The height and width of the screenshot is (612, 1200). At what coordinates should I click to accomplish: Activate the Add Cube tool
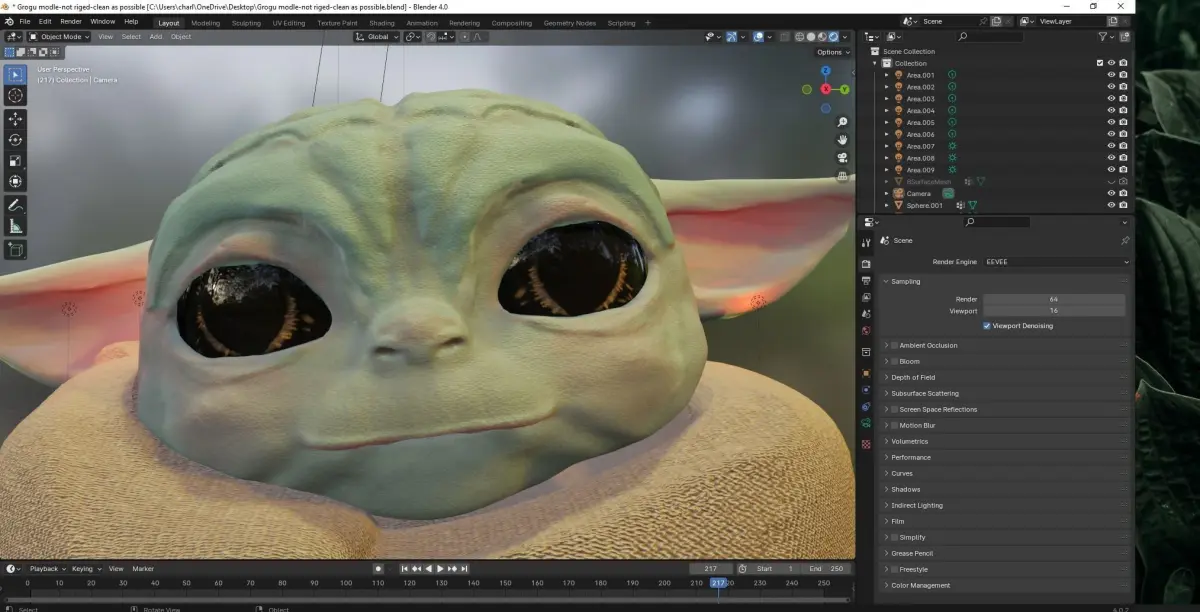pyautogui.click(x=15, y=249)
